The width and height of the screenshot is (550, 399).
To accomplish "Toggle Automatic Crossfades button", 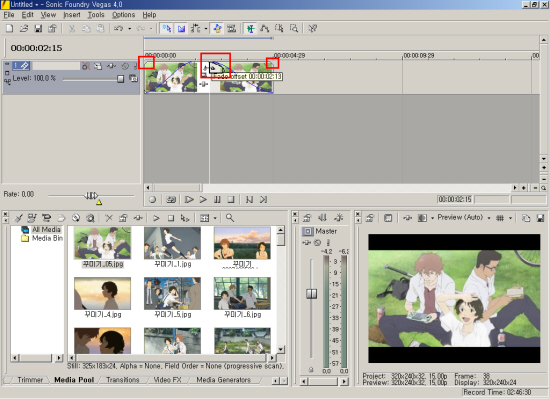I will pos(181,28).
